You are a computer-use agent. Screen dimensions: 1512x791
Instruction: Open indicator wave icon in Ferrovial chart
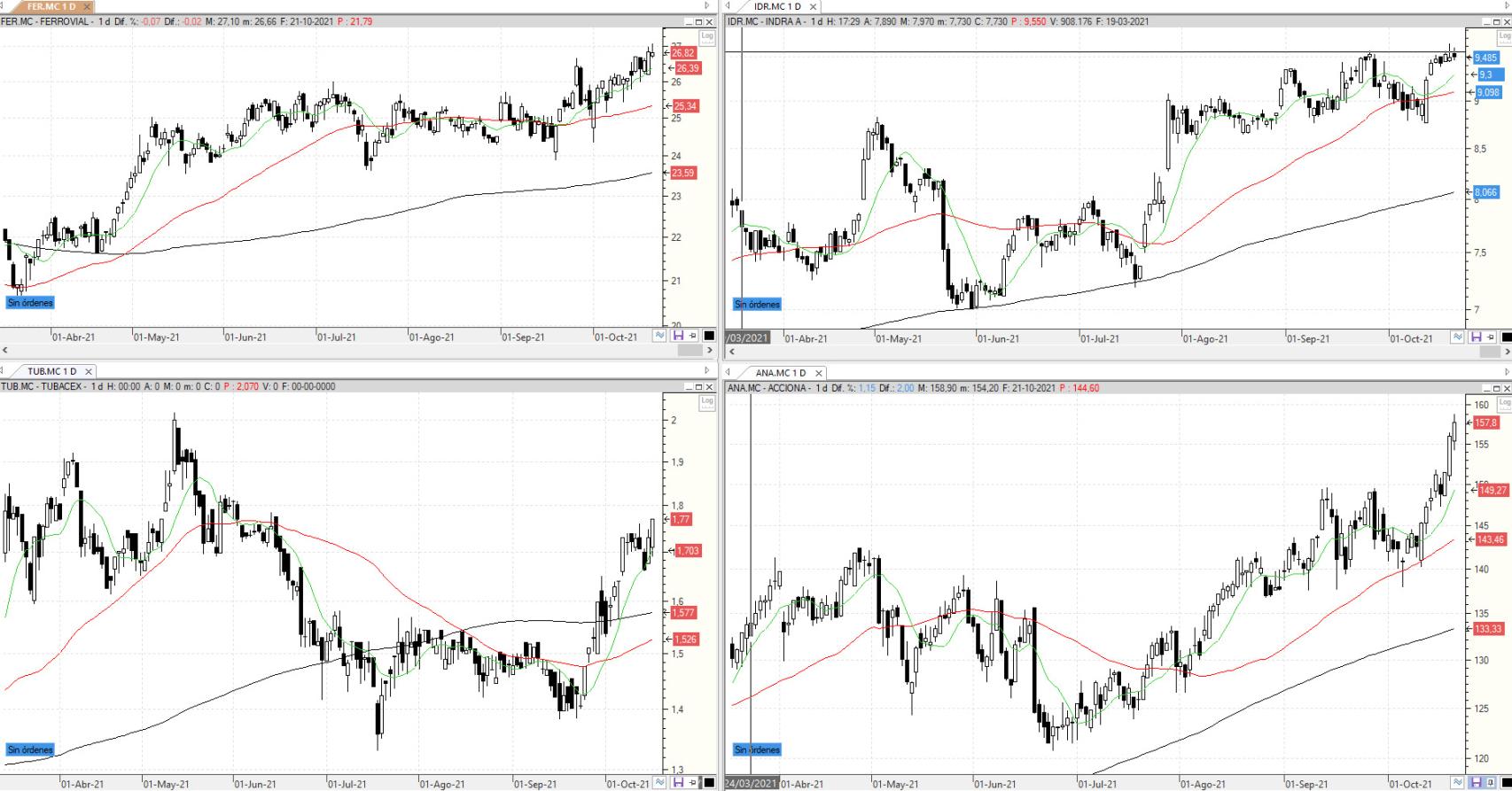[659, 337]
